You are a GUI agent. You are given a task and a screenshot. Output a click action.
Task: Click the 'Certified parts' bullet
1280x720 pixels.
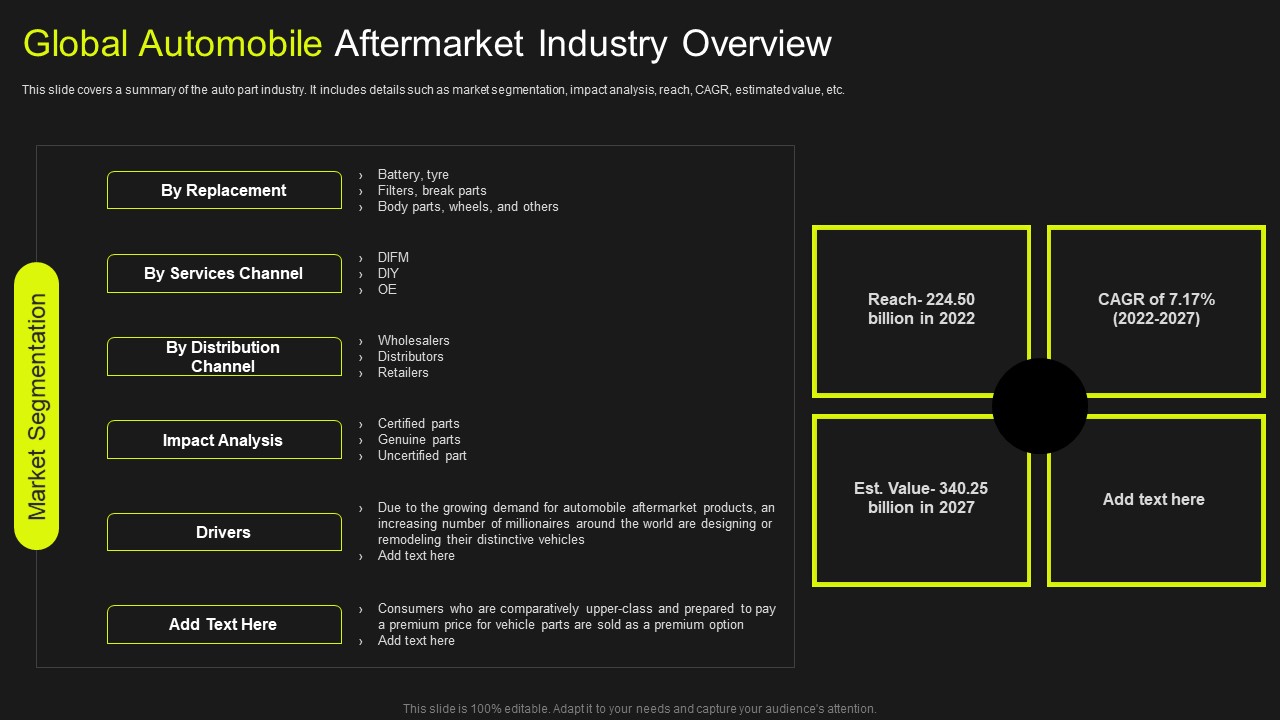418,424
